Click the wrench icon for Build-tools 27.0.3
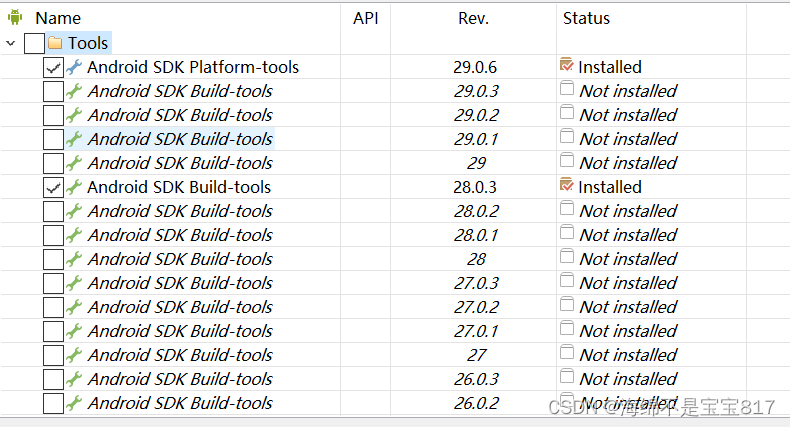 point(74,283)
